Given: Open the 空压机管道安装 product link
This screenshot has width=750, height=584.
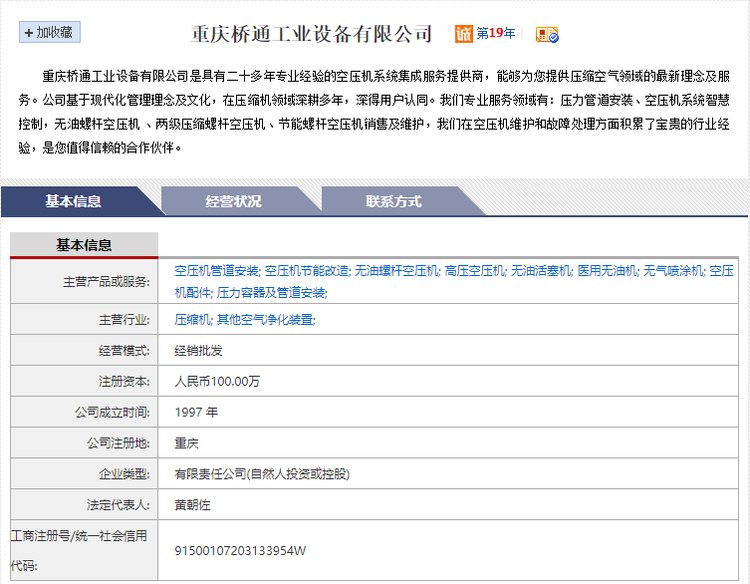Looking at the screenshot, I should 217,271.
